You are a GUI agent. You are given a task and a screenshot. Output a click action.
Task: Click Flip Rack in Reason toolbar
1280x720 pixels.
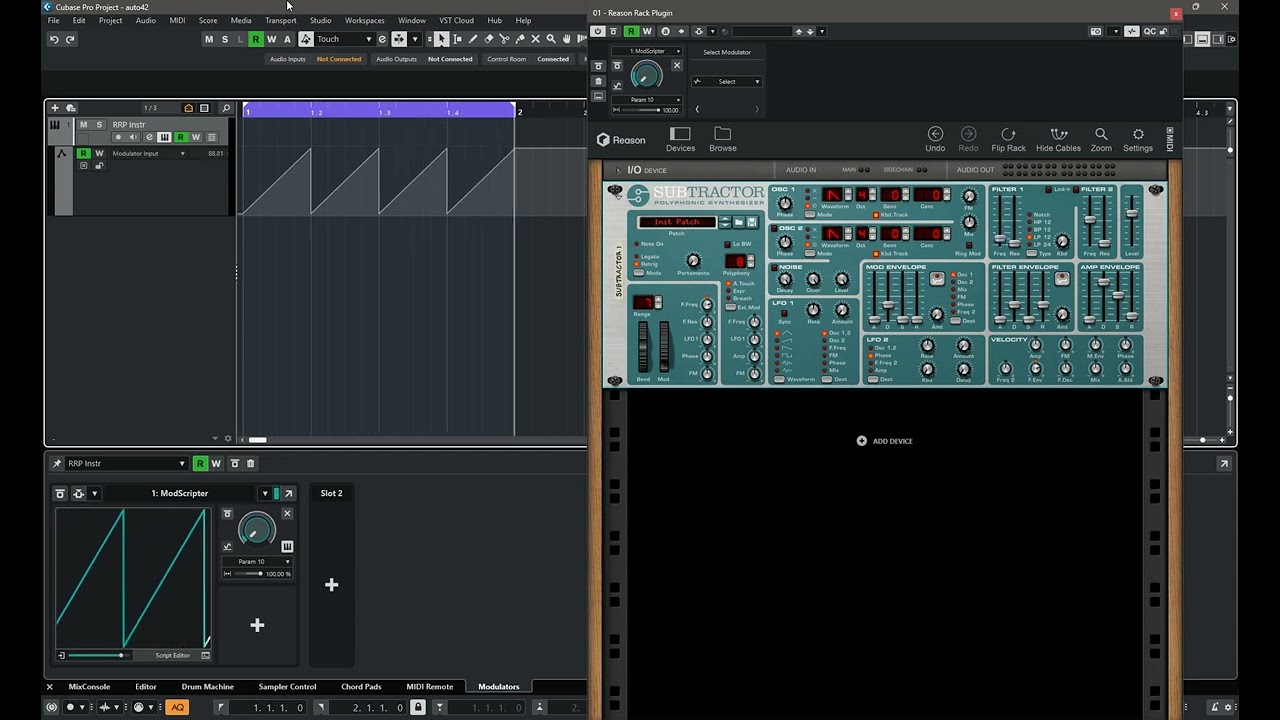1008,139
